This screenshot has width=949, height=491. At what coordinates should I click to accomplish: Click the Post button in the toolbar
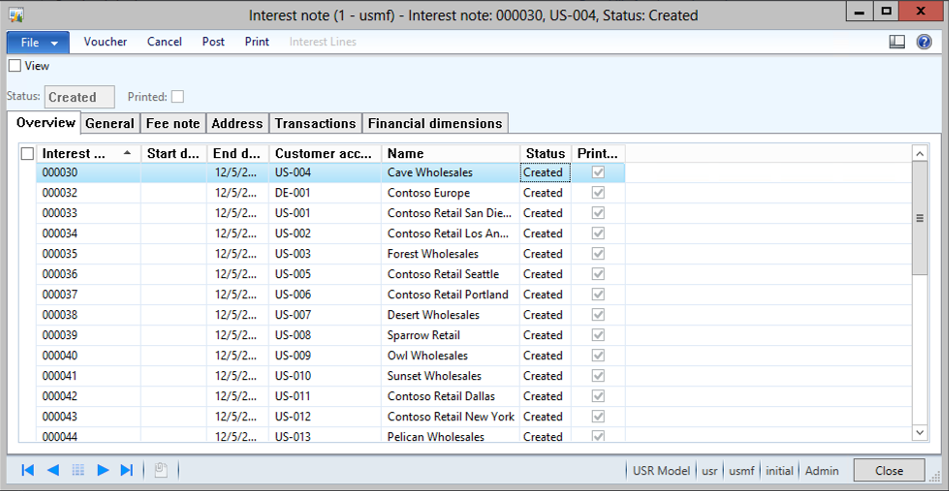(213, 42)
